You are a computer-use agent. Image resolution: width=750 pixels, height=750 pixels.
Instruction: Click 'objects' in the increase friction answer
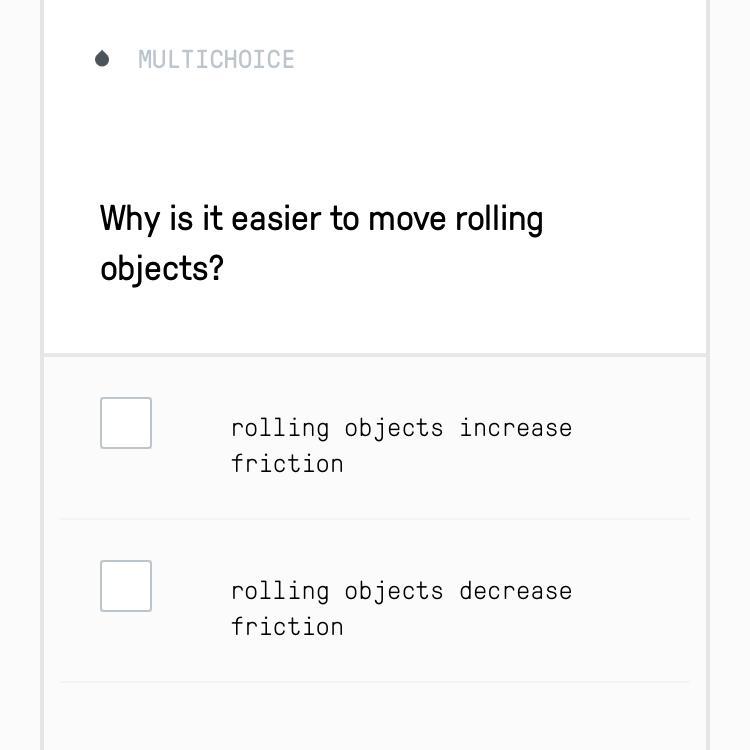point(394,428)
